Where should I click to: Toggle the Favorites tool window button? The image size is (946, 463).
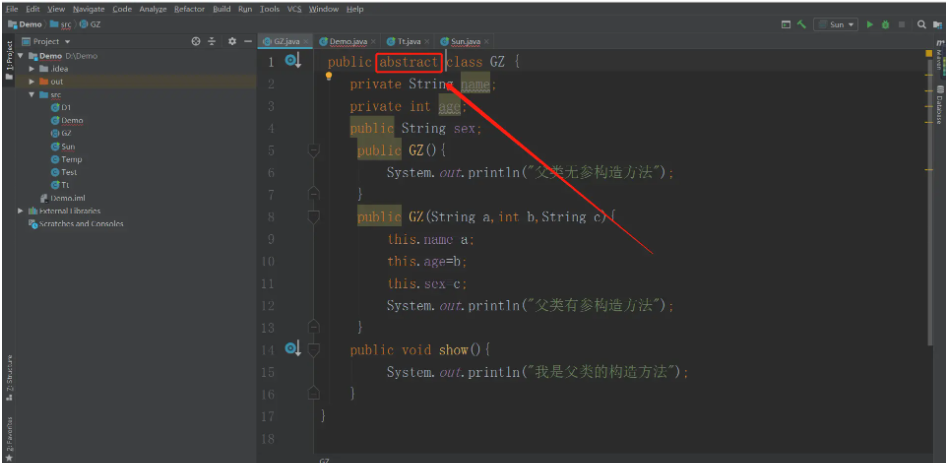pyautogui.click(x=8, y=438)
